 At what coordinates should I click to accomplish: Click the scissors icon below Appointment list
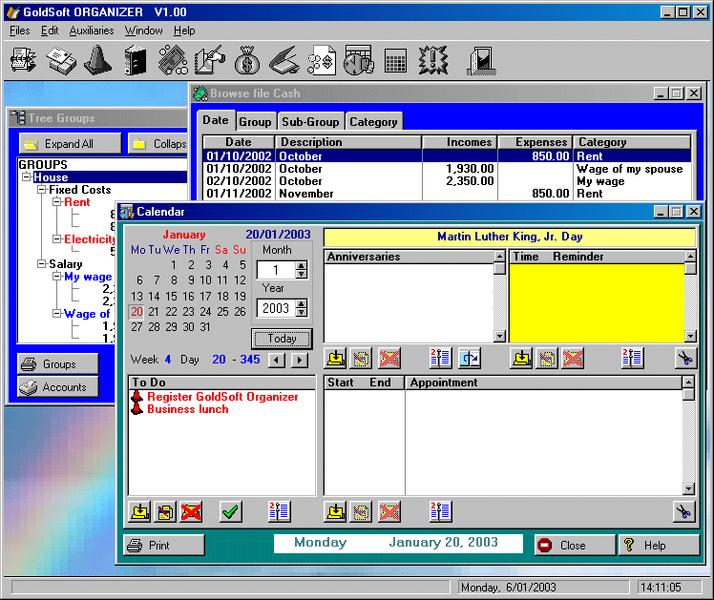click(684, 512)
